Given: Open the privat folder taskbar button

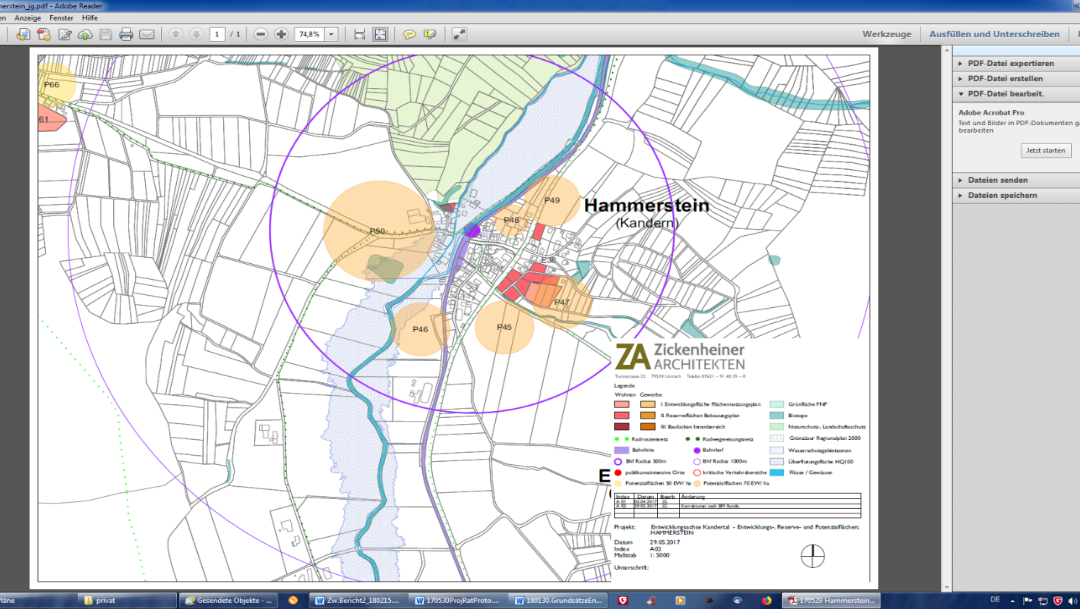Looking at the screenshot, I should (x=127, y=601).
